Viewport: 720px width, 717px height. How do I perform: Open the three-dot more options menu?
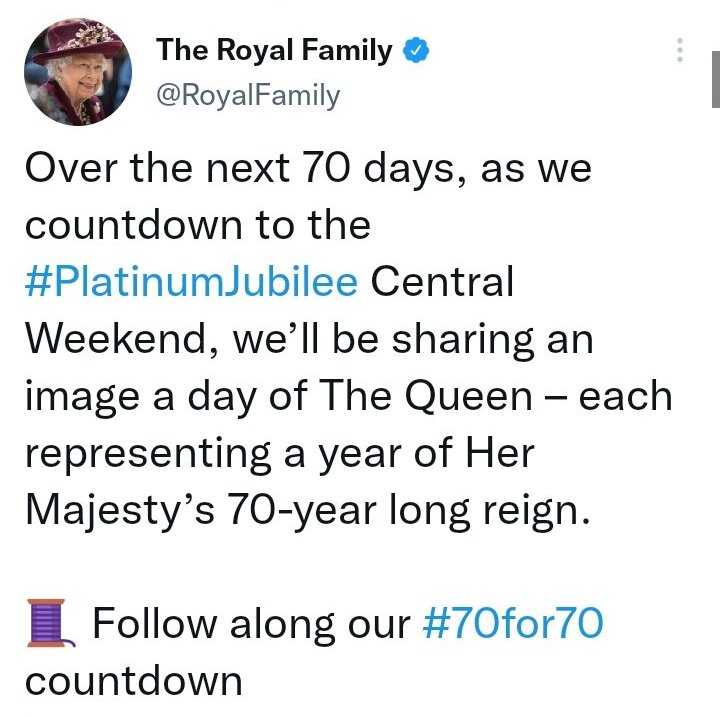tap(680, 50)
